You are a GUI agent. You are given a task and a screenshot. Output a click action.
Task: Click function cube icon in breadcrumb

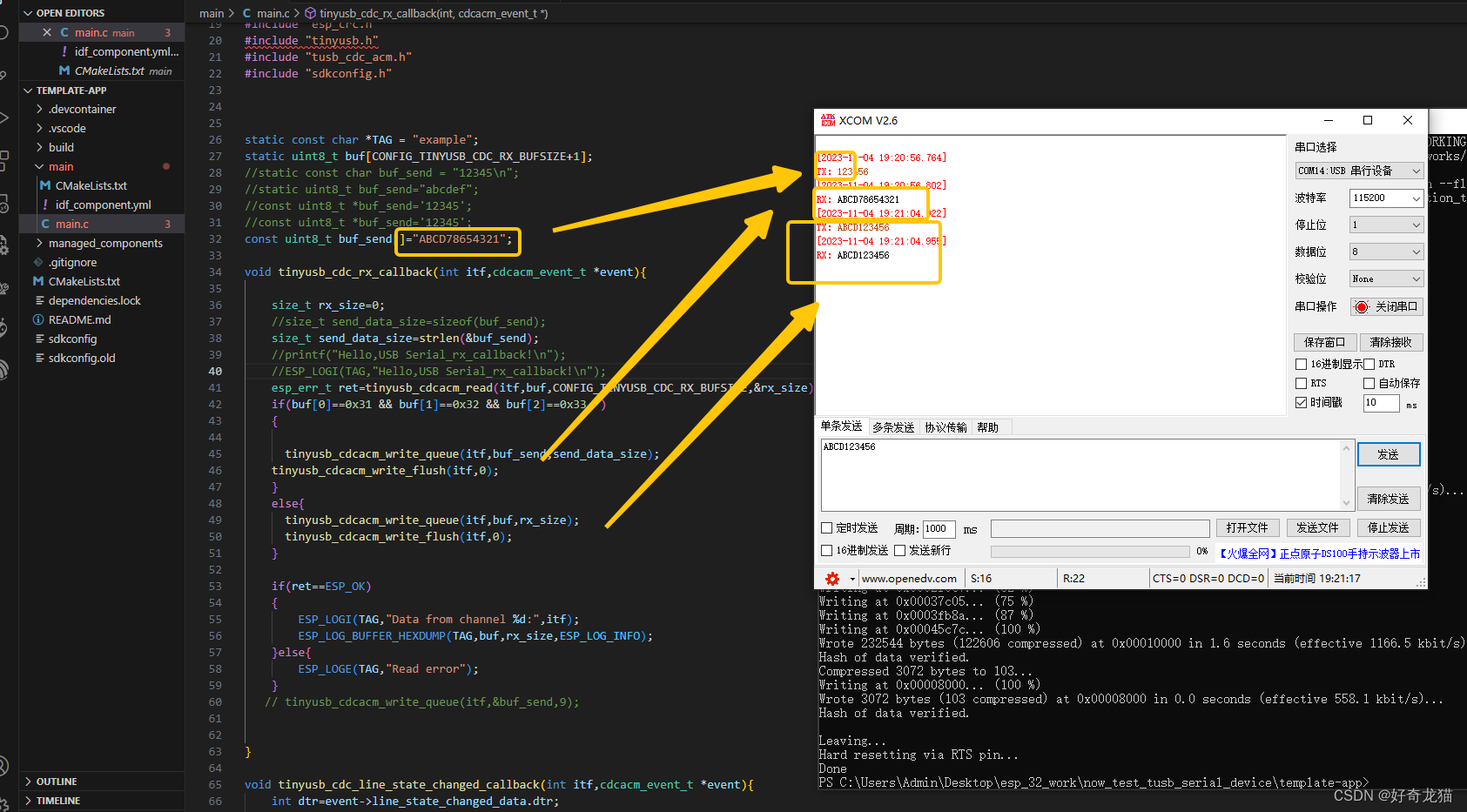coord(310,13)
